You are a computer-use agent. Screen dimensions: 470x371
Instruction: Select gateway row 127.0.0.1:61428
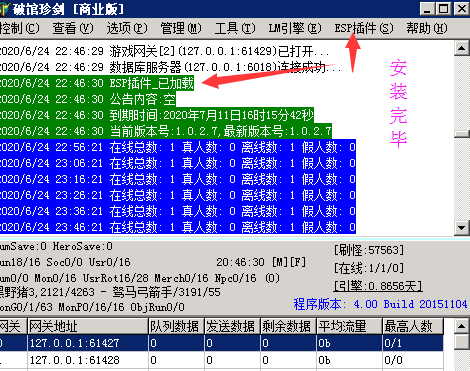click(222, 360)
